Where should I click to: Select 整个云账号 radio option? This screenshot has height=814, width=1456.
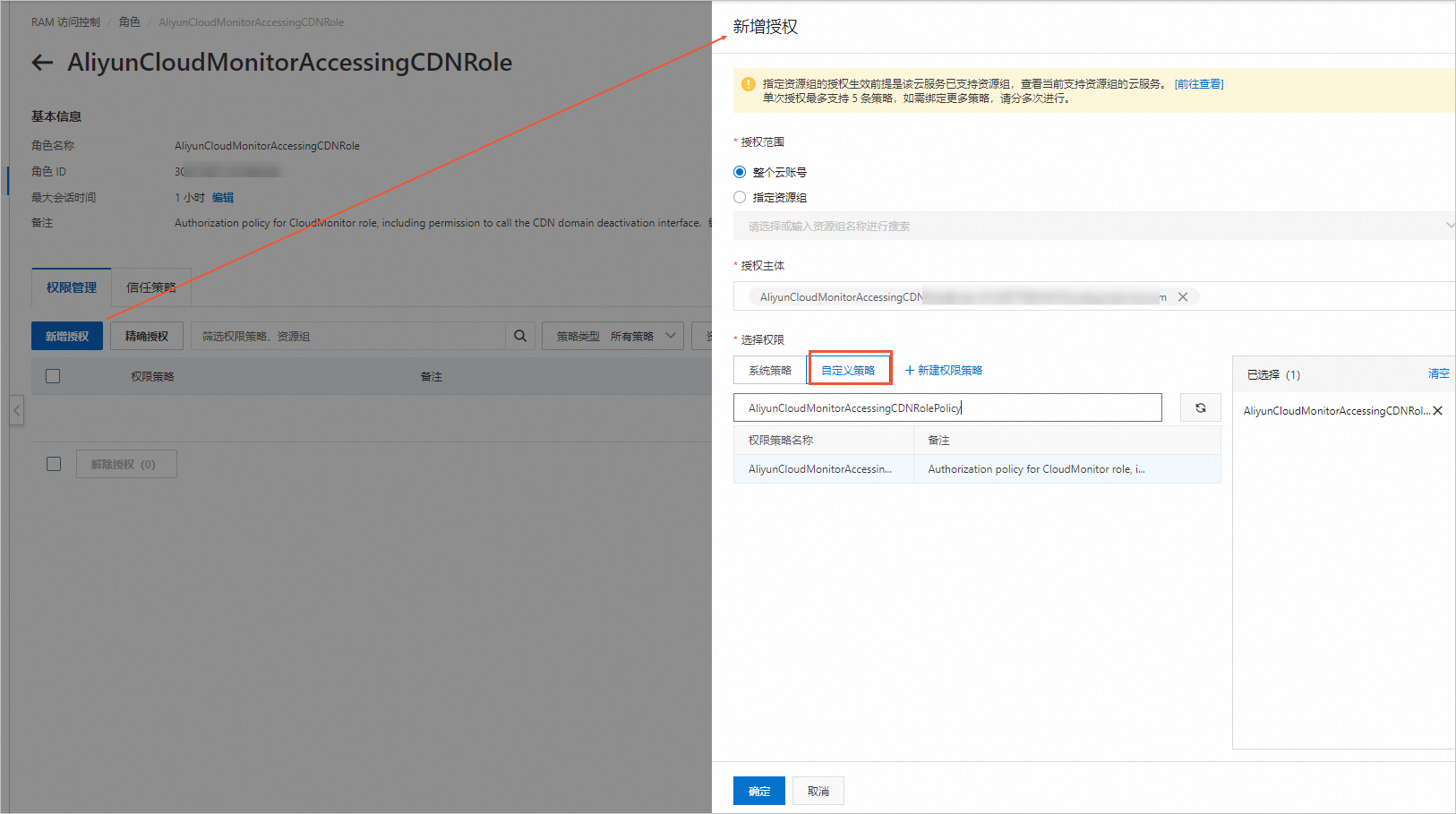coord(740,172)
